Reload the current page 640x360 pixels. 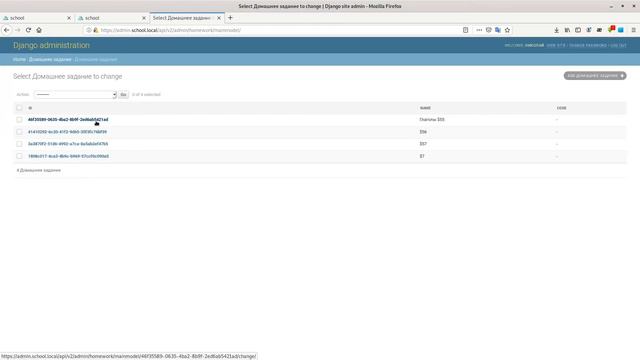(28, 30)
